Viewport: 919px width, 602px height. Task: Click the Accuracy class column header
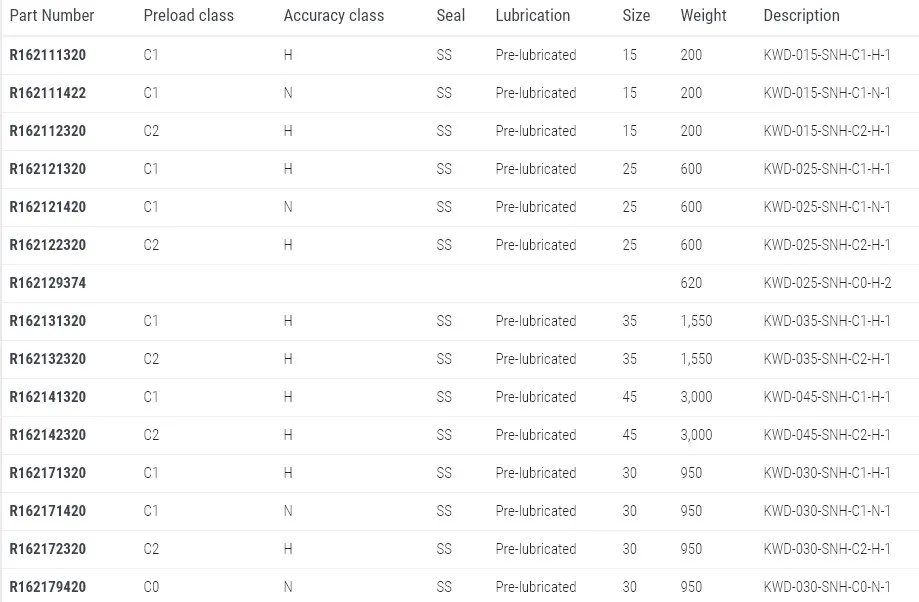333,16
